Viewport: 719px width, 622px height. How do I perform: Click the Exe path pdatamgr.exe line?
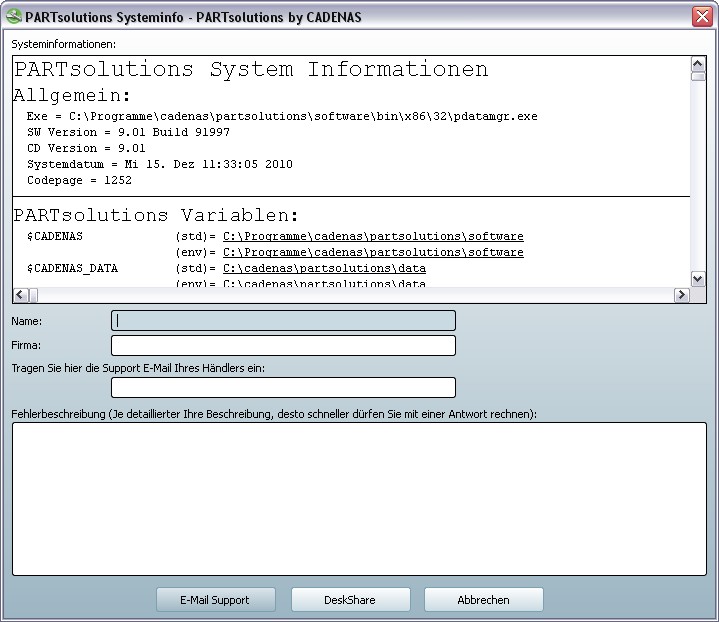[x=282, y=117]
